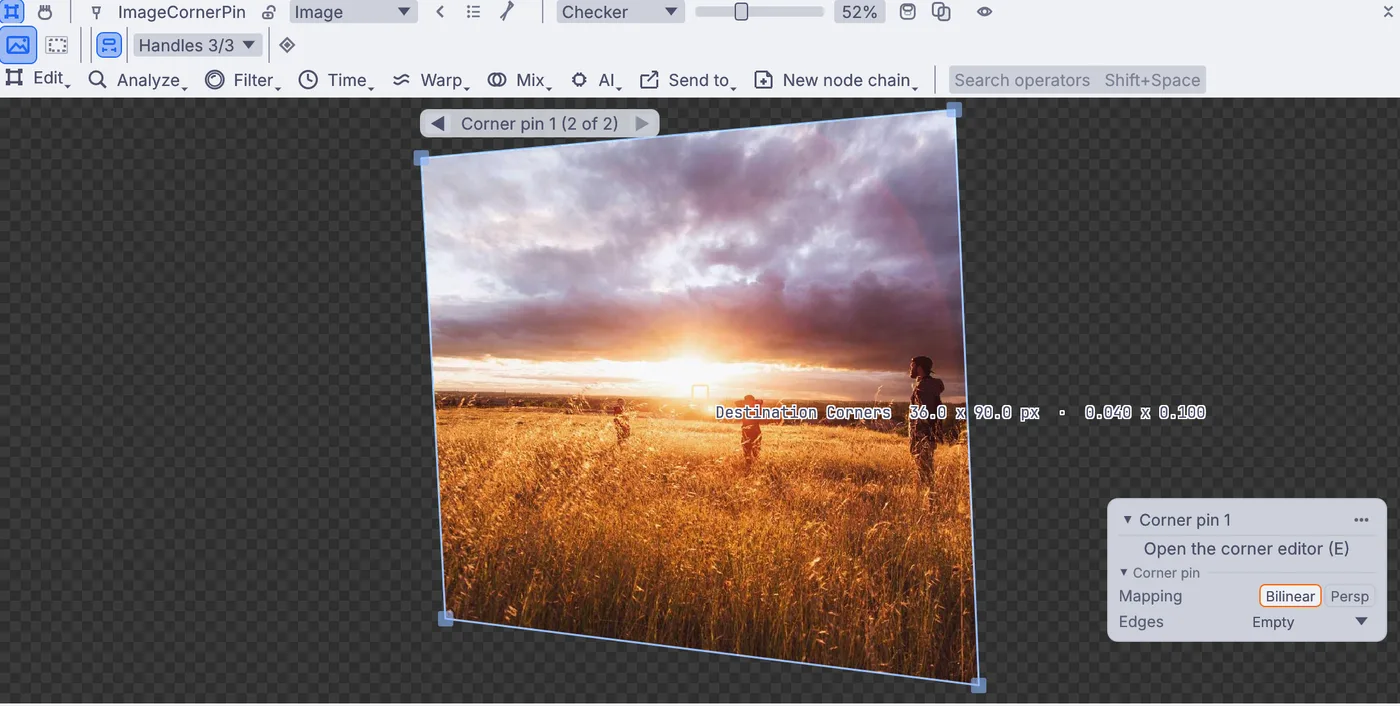Image resolution: width=1400 pixels, height=706 pixels.
Task: Toggle the blue handles overlay button
Action: pos(109,45)
